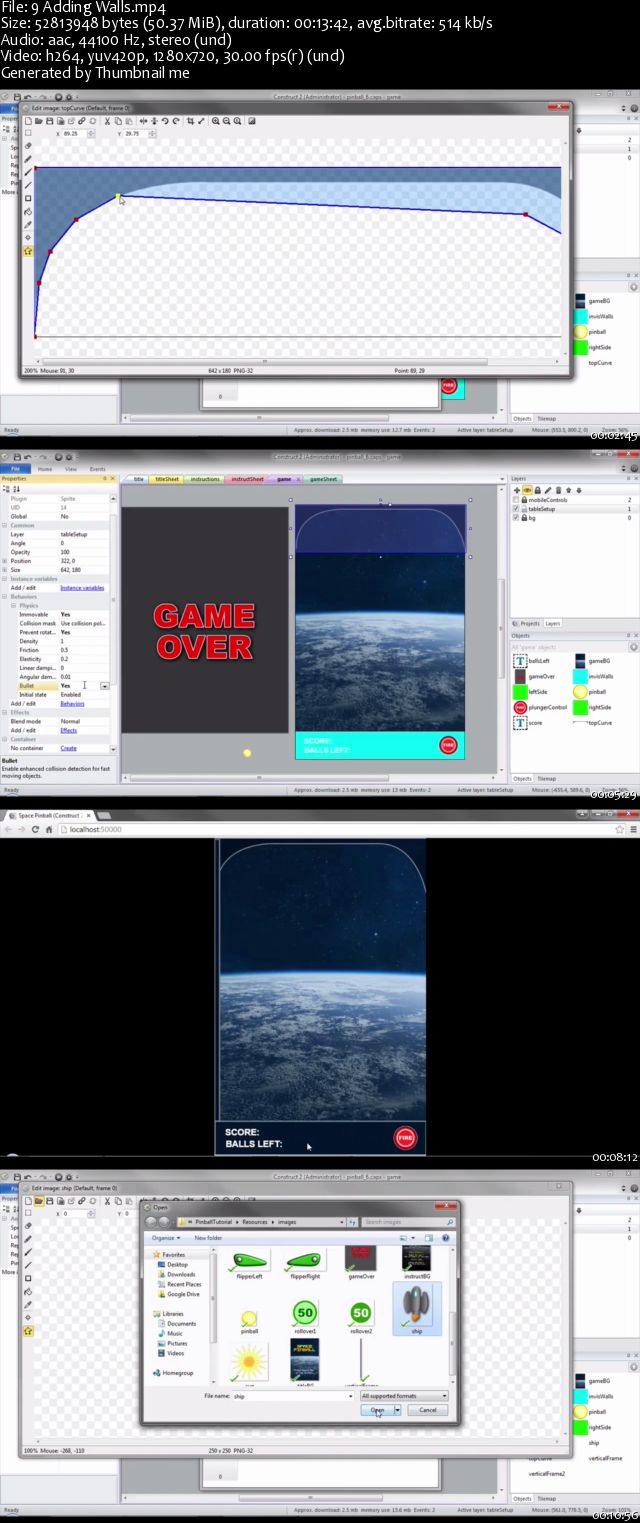Select the ship image file in Open dialog
The image size is (640, 1523).
[416, 1310]
